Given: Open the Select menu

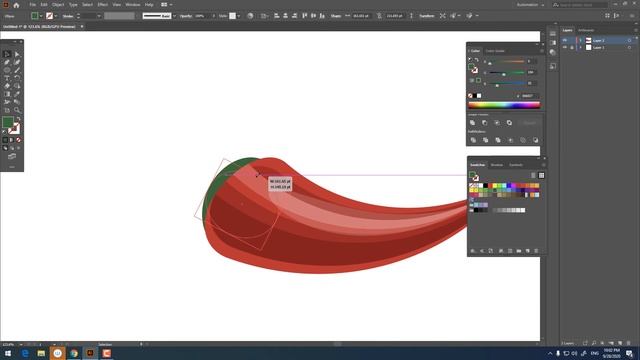Looking at the screenshot, I should [x=87, y=5].
